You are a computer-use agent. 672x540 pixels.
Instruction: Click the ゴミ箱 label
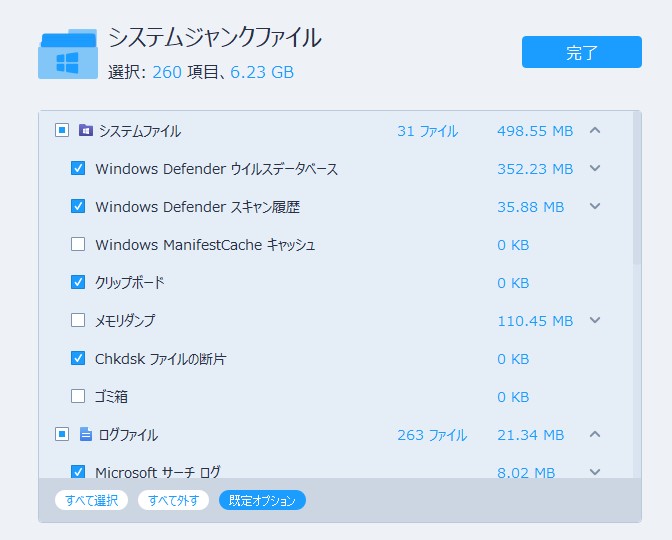point(111,396)
